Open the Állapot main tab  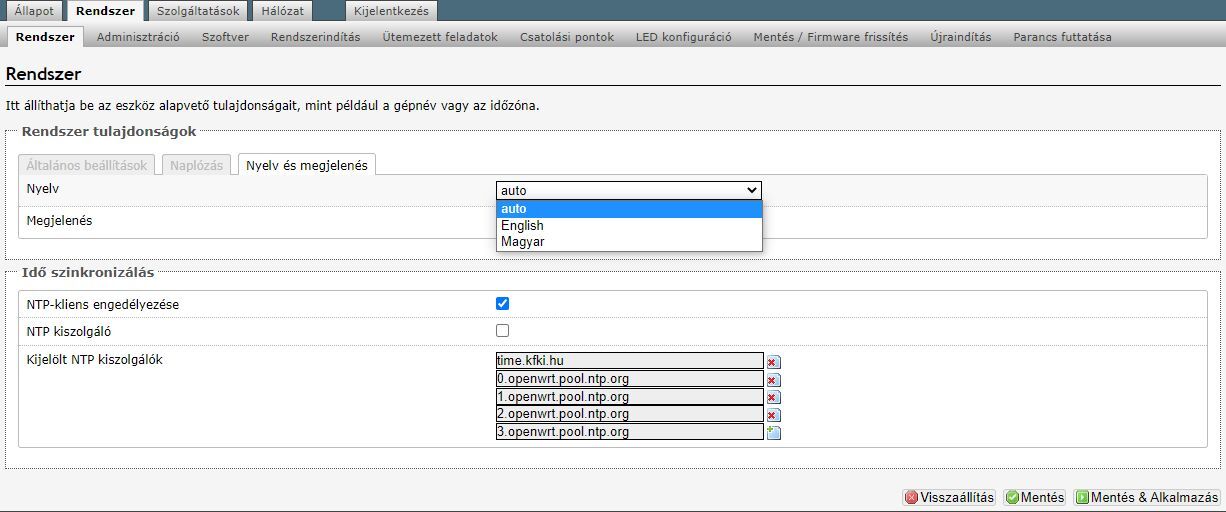[x=34, y=11]
